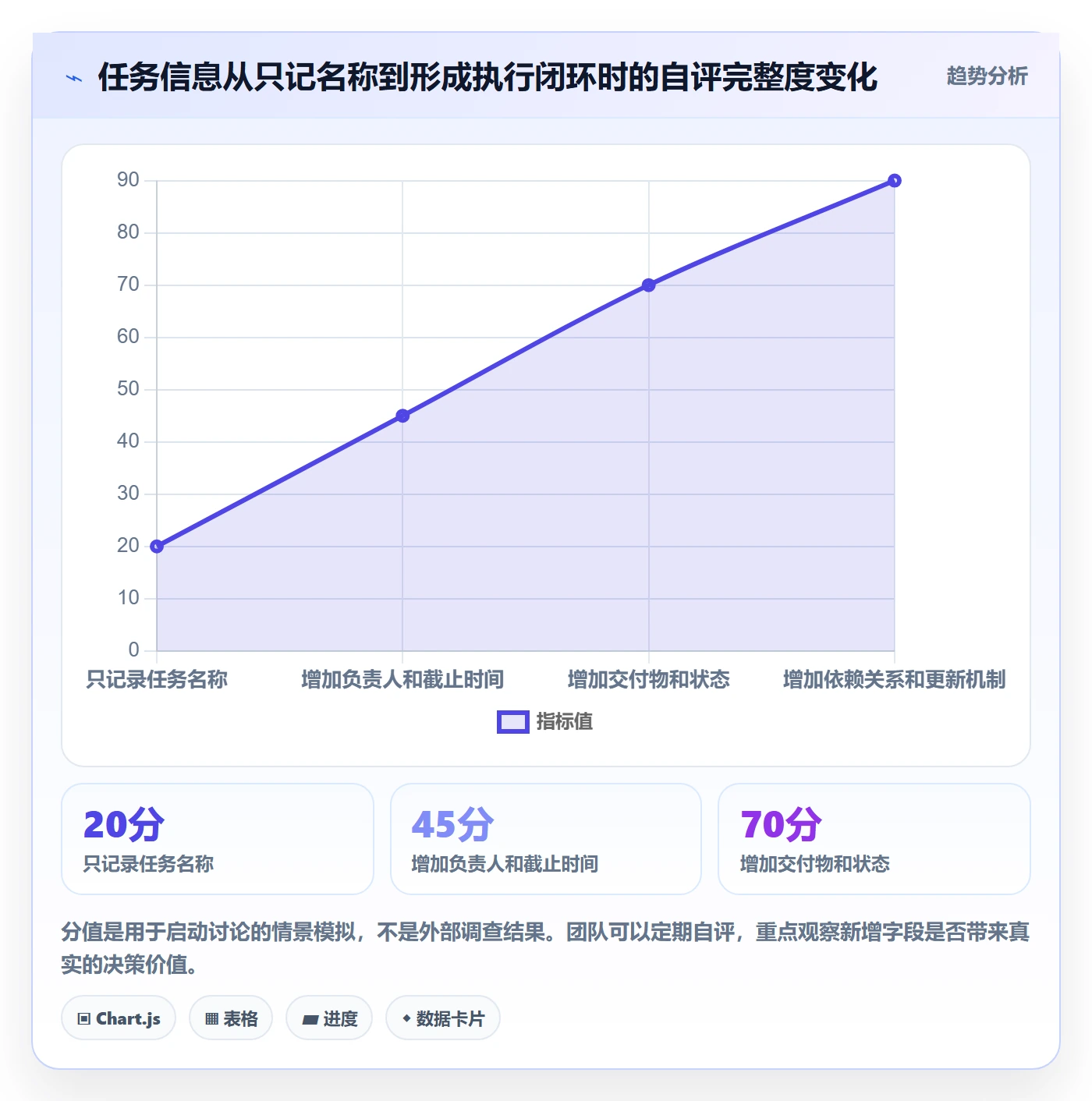
Task: Select the data point at value 90
Action: pos(895,181)
